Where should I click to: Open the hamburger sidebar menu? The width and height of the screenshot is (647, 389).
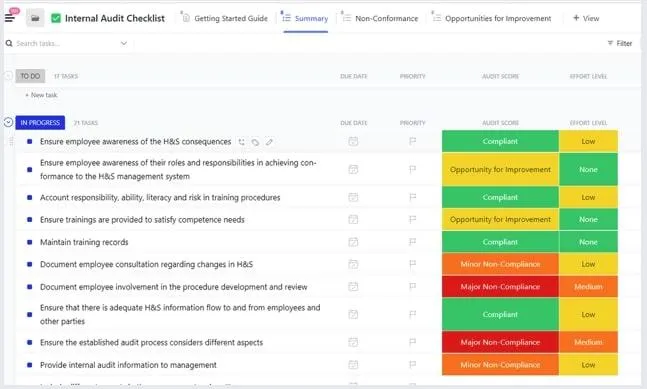click(x=10, y=18)
